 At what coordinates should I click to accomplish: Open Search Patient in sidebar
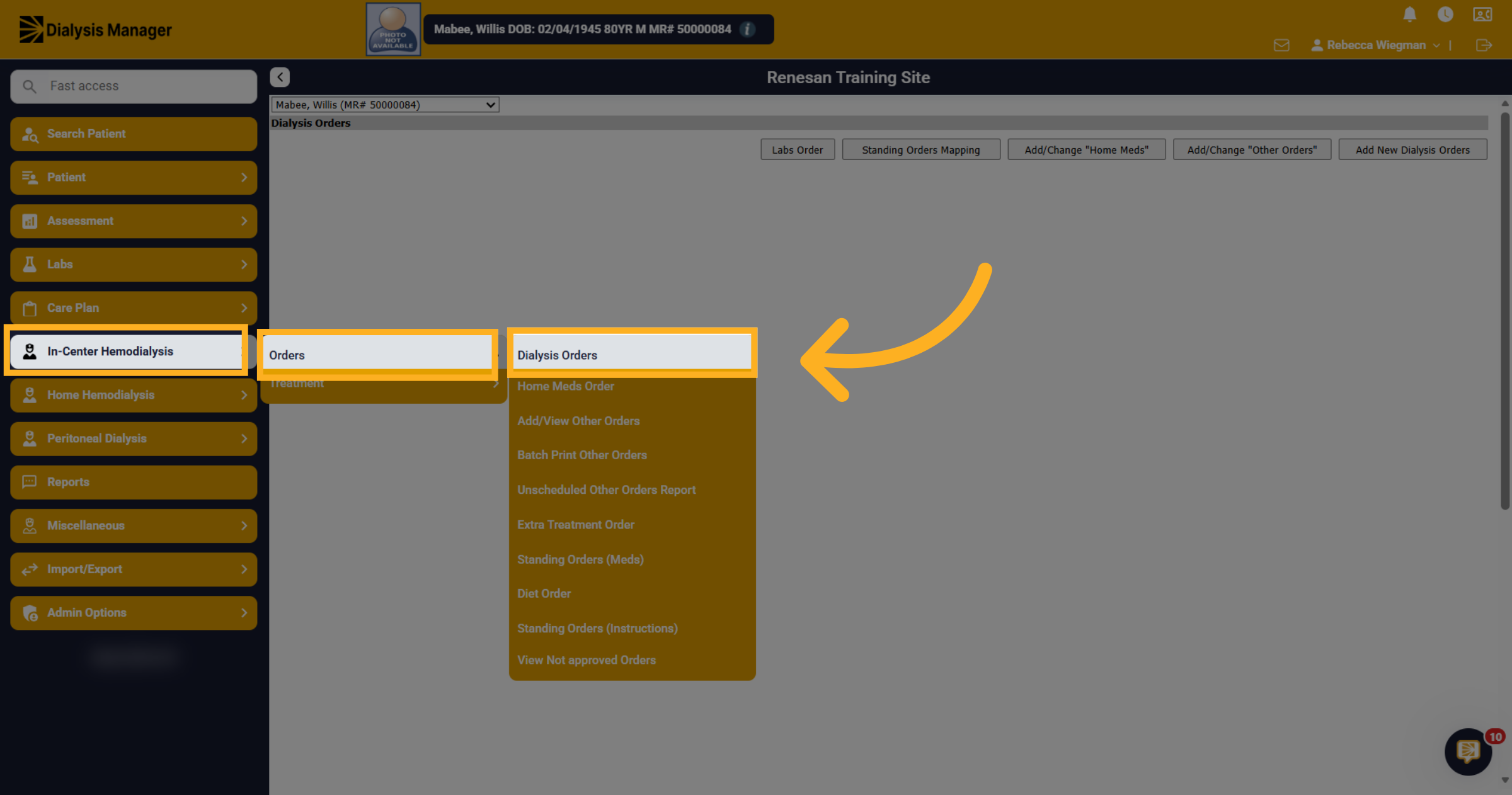pos(134,134)
